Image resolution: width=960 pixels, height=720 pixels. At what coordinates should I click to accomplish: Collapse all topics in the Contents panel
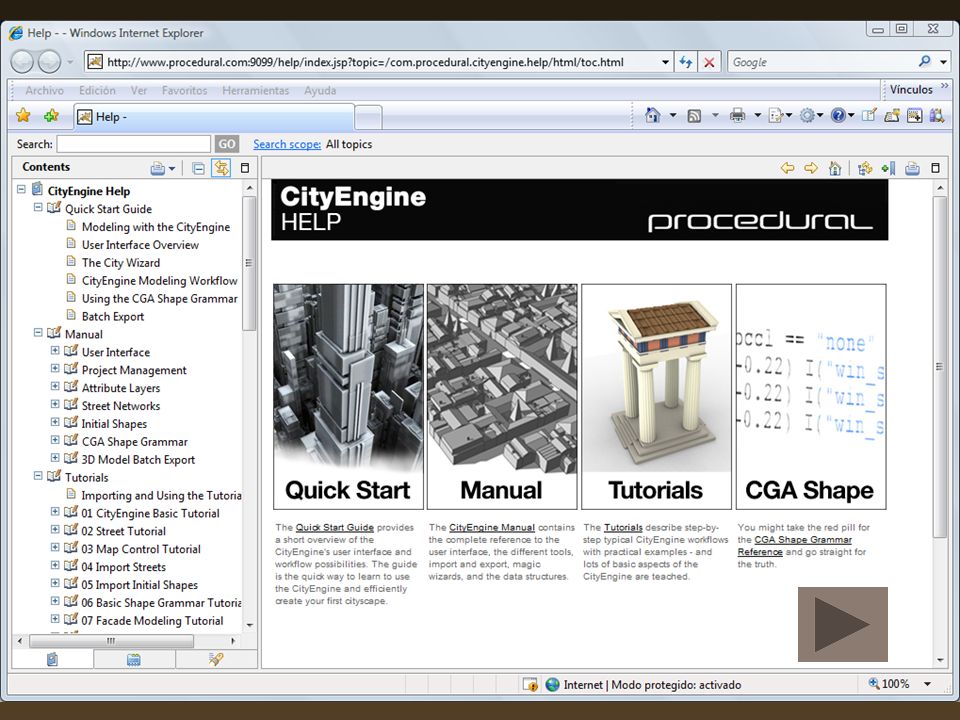pyautogui.click(x=198, y=168)
